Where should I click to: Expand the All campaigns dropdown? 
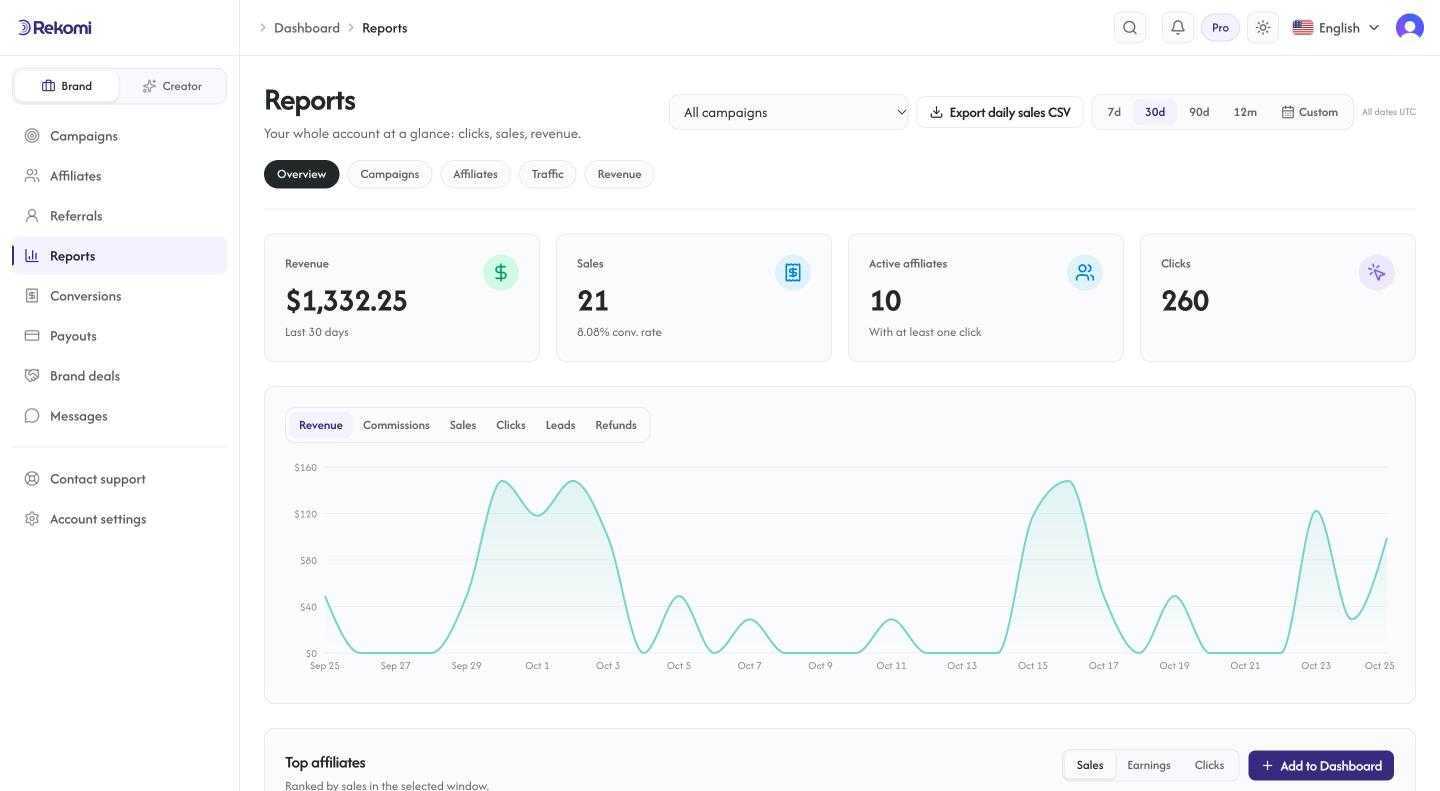(789, 112)
